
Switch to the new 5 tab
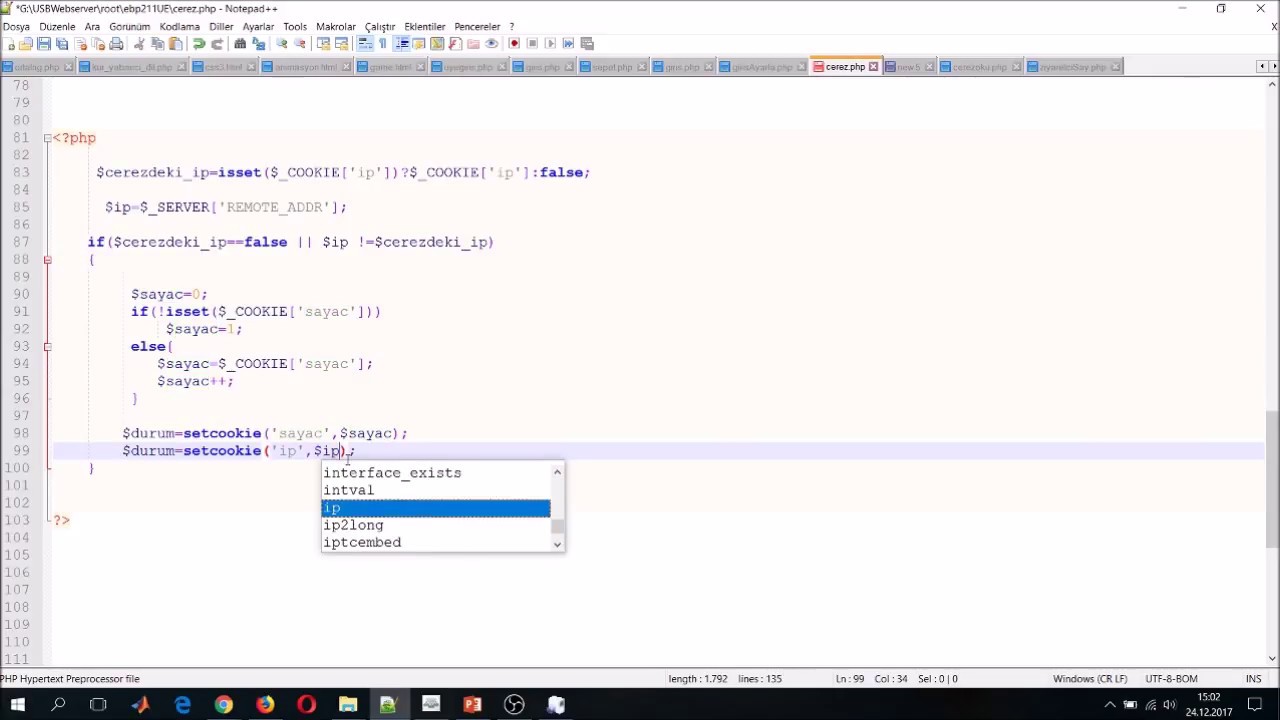point(908,67)
